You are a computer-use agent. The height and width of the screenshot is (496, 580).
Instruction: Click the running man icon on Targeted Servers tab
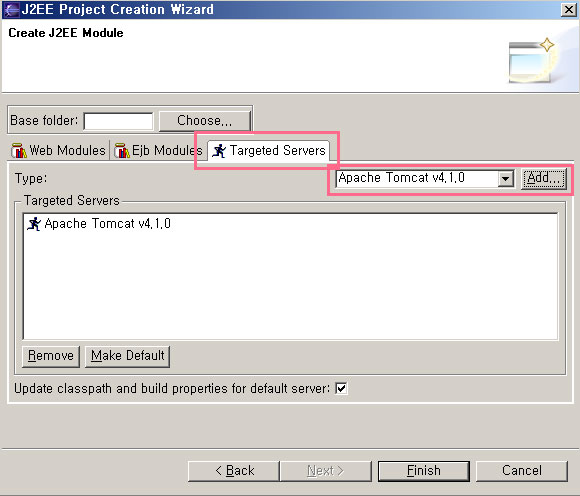pyautogui.click(x=219, y=151)
